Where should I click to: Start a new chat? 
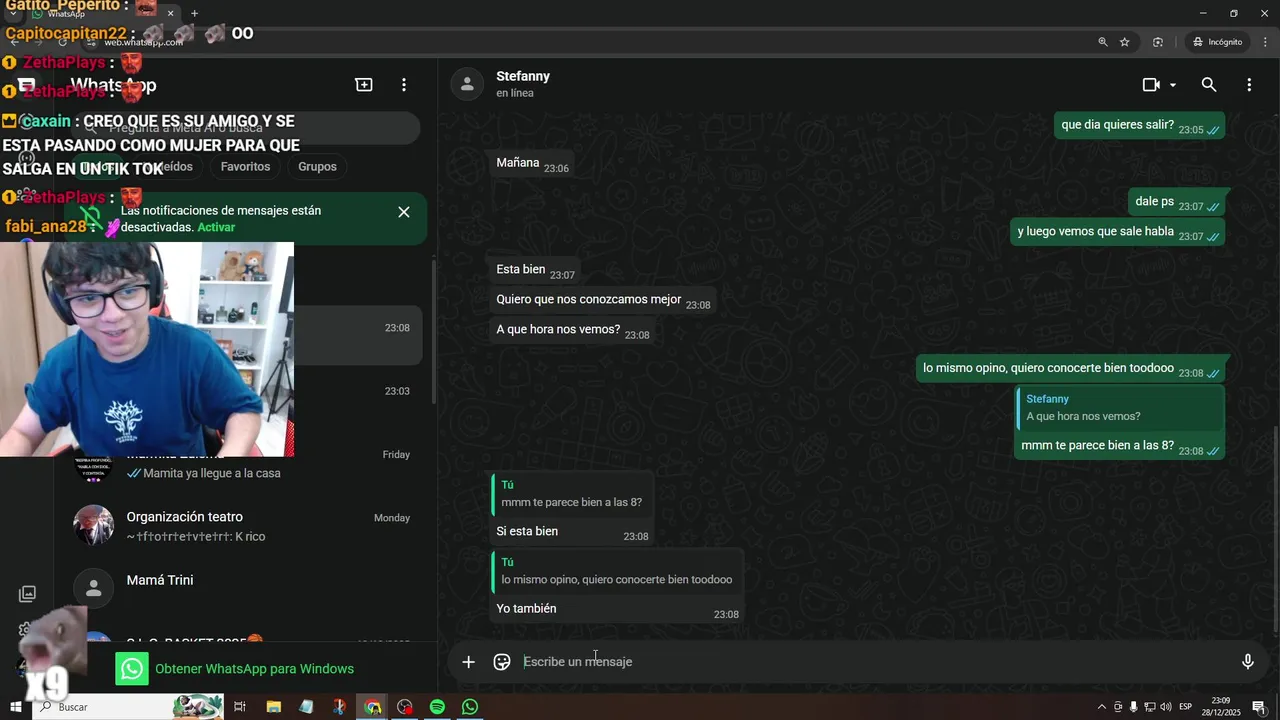[x=364, y=85]
